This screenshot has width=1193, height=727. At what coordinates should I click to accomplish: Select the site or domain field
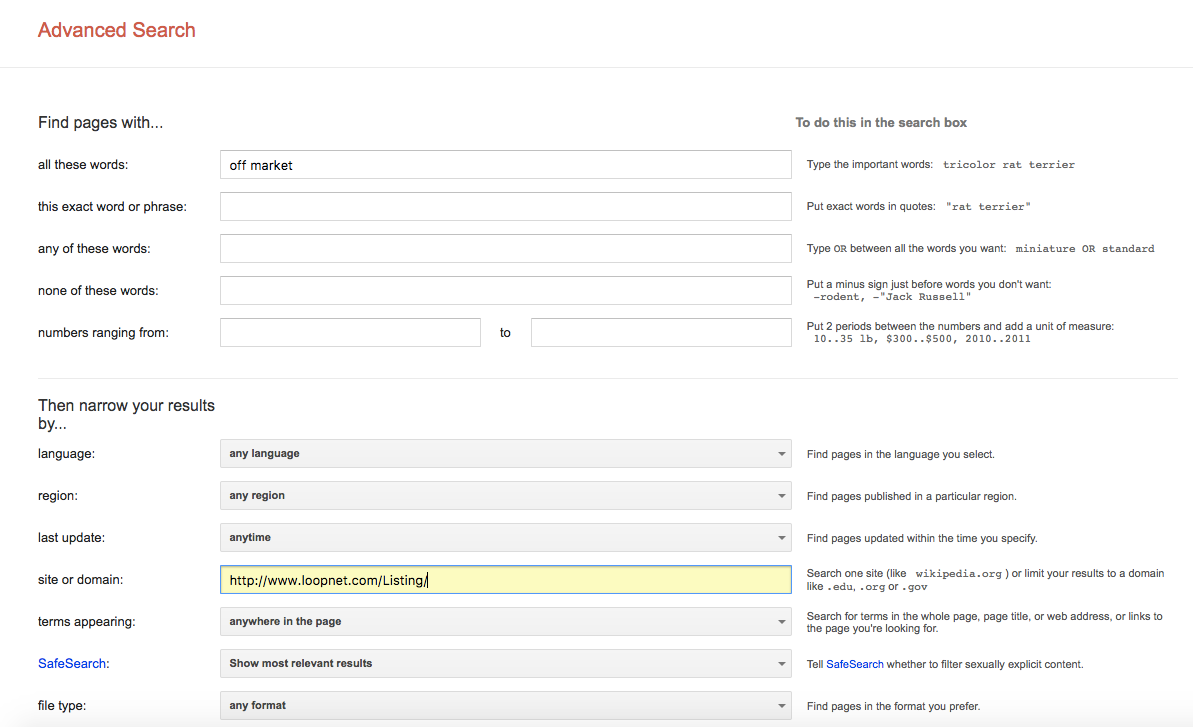505,579
